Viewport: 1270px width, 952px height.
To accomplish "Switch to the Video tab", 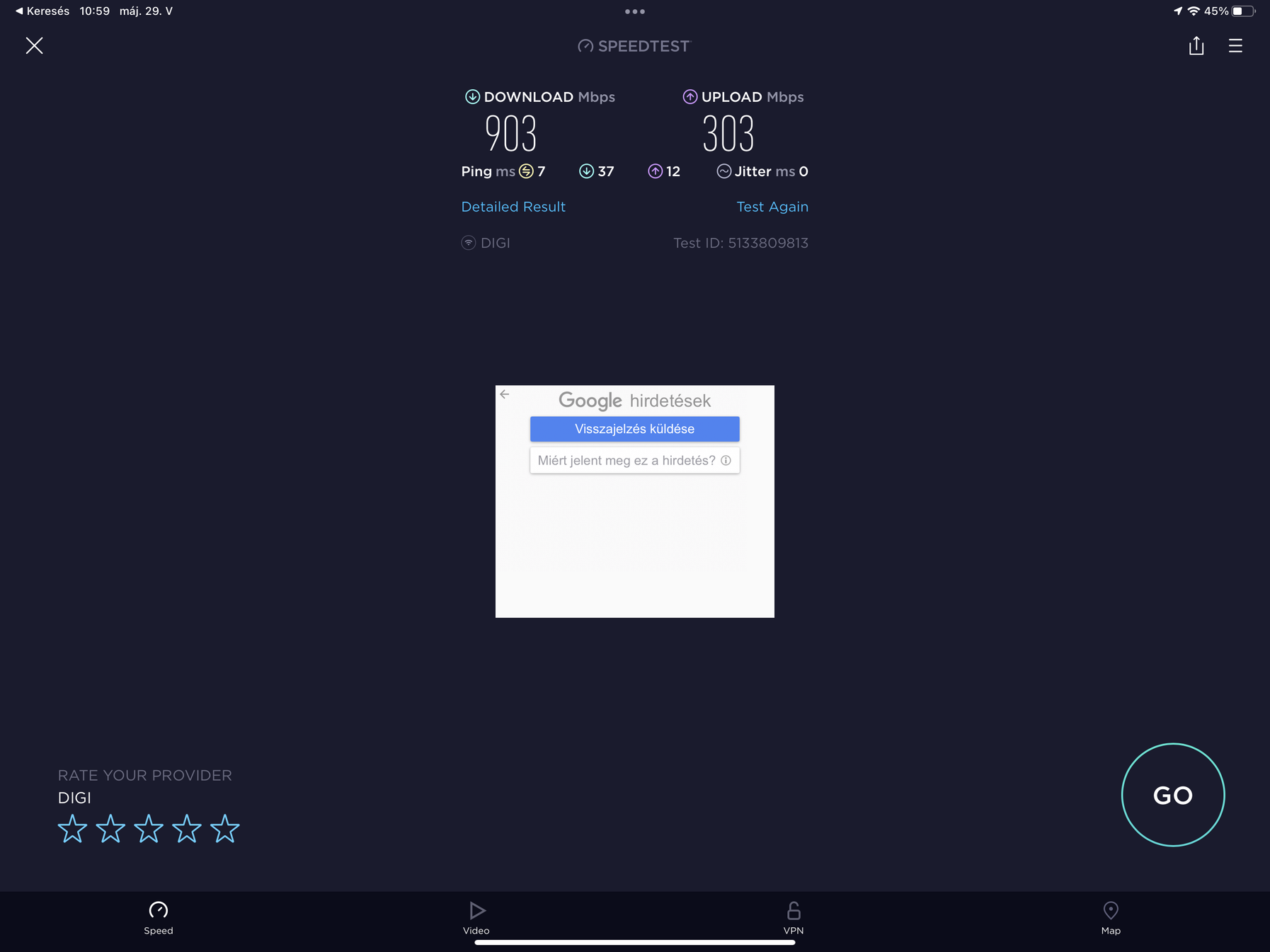I will coord(476,918).
